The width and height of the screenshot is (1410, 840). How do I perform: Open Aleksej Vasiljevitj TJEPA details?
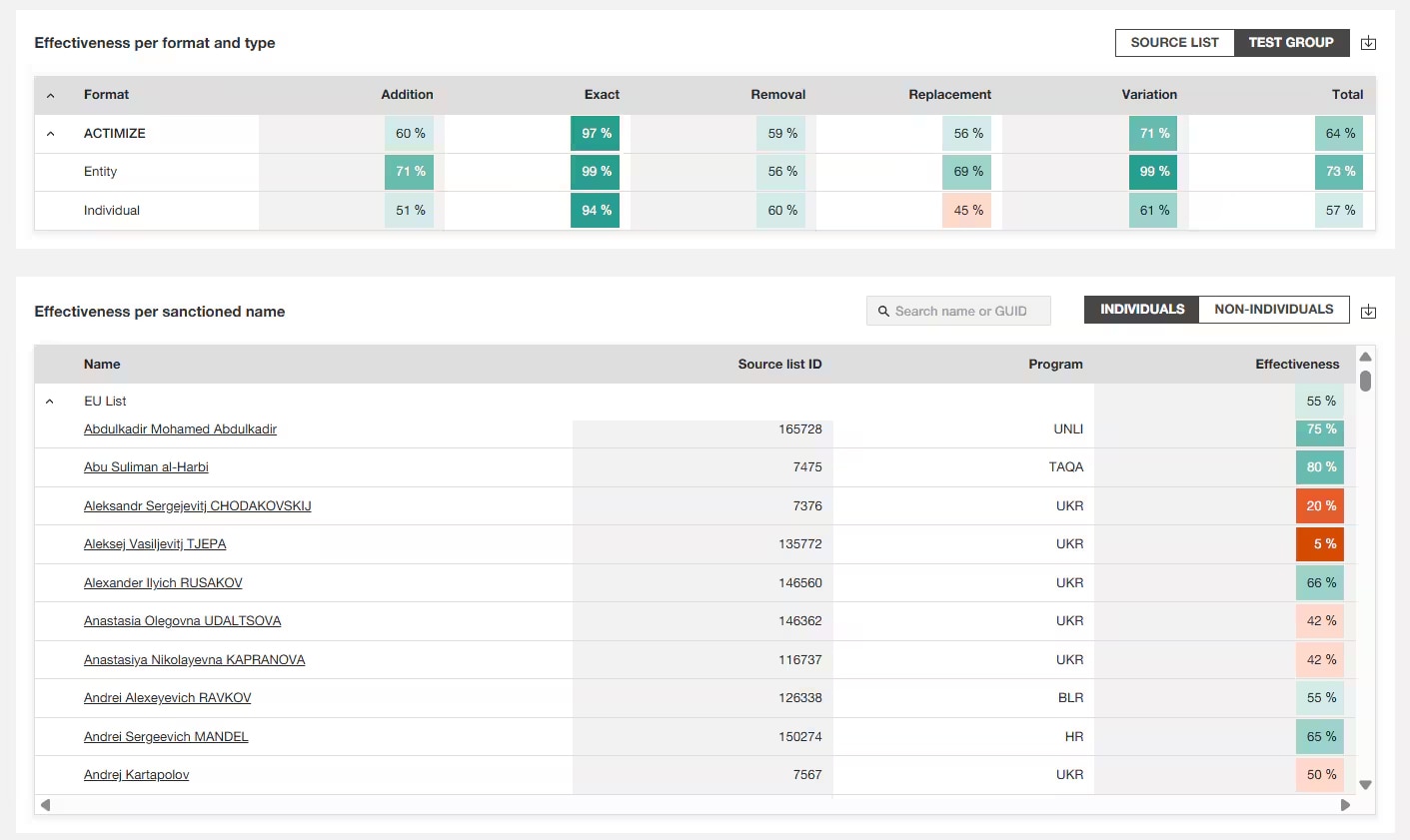[x=155, y=544]
